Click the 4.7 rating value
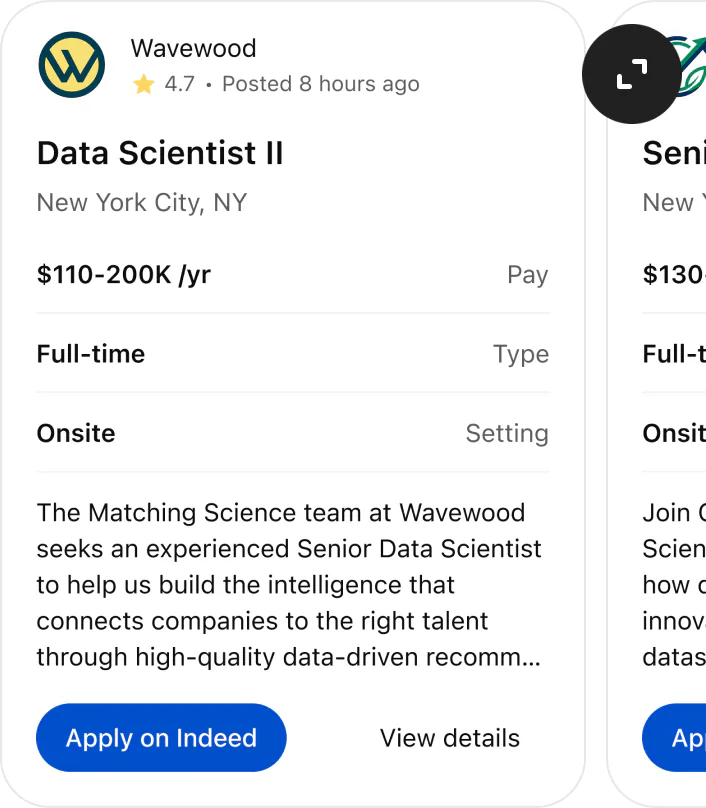The width and height of the screenshot is (706, 808). coord(178,84)
